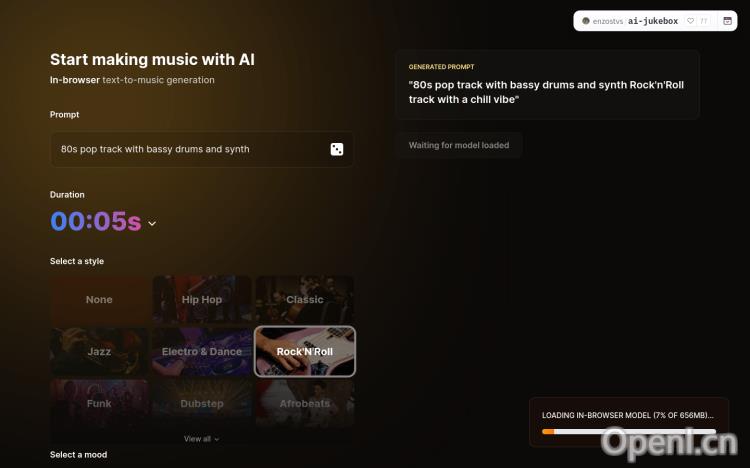Open the ai-jukebox space link

653,21
